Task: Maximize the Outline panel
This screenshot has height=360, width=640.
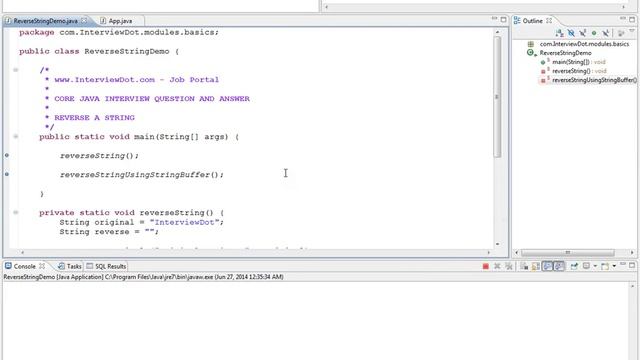Action: pos(632,20)
